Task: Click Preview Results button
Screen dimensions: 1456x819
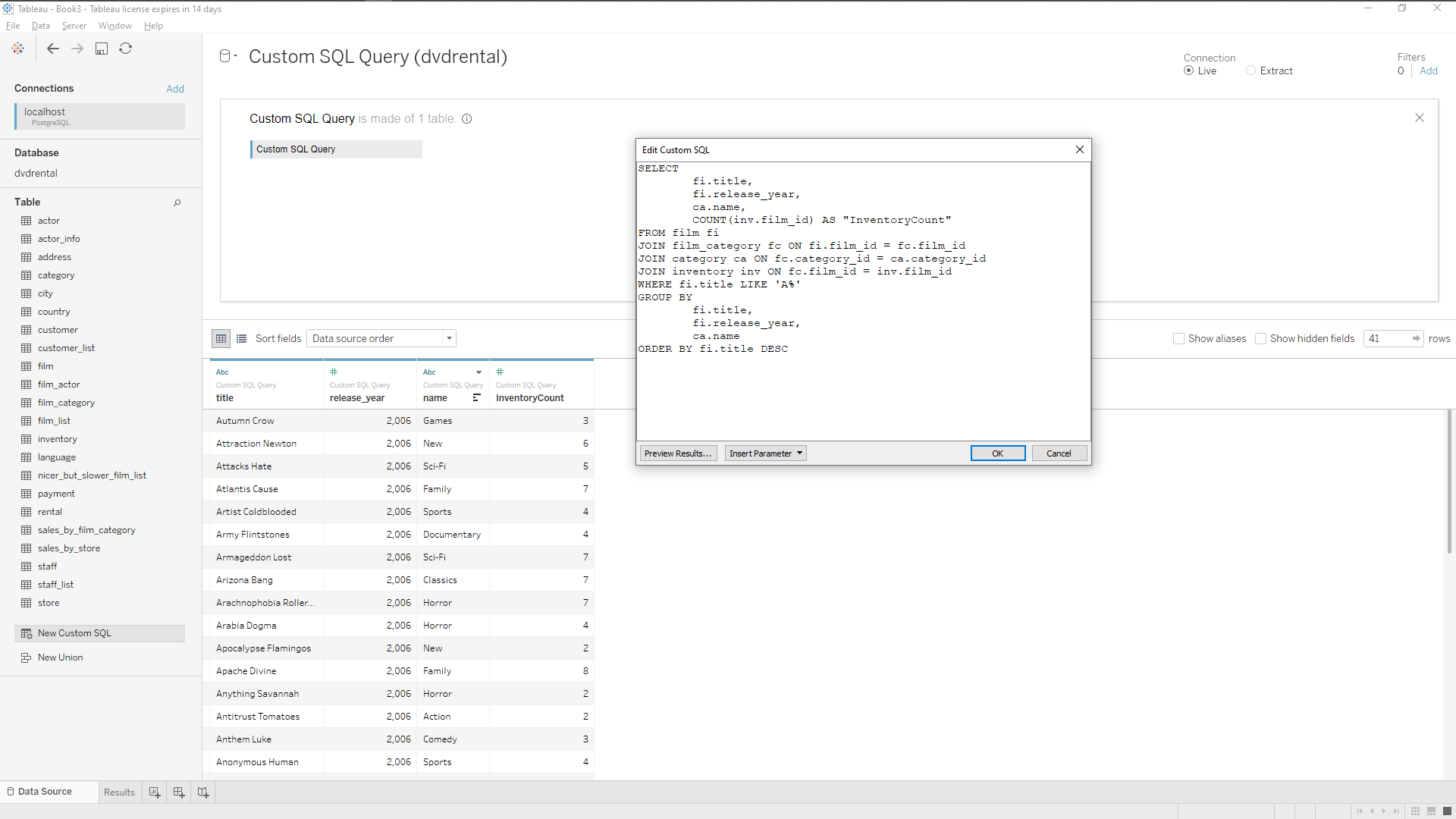Action: [x=678, y=453]
